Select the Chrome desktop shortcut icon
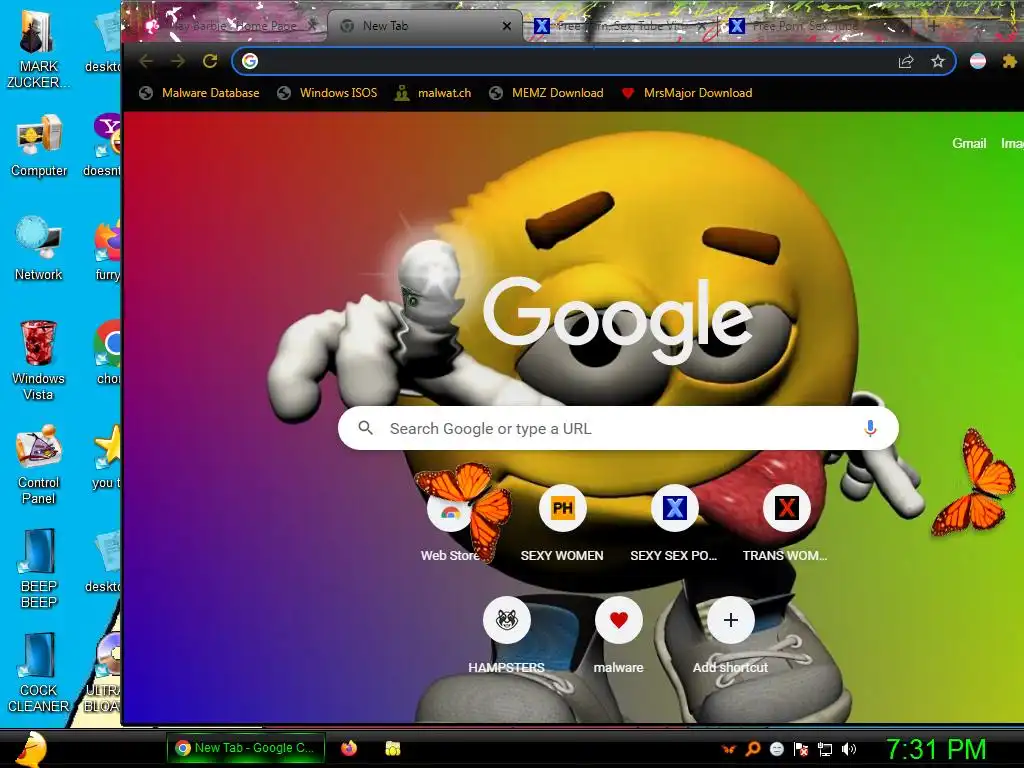 tap(108, 353)
